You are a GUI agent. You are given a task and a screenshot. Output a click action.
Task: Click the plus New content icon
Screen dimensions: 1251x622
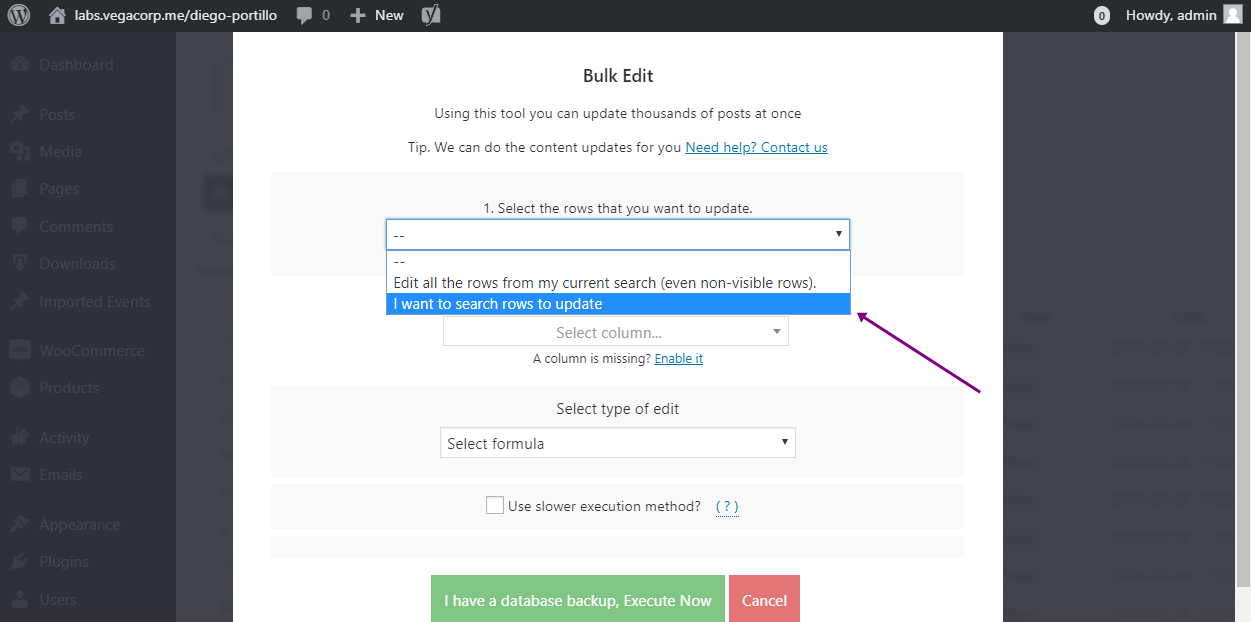[x=358, y=15]
